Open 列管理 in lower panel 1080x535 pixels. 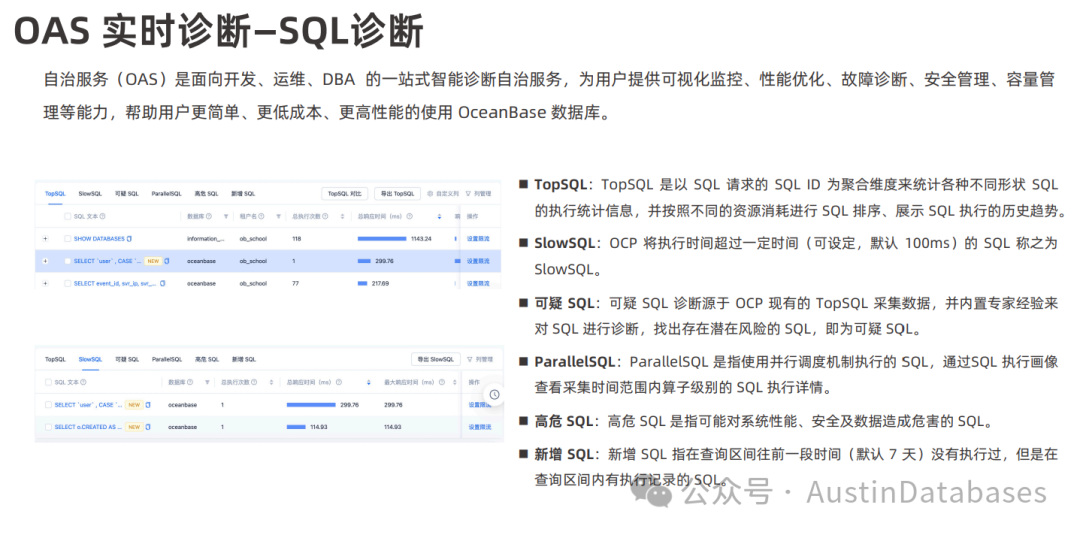pyautogui.click(x=480, y=359)
